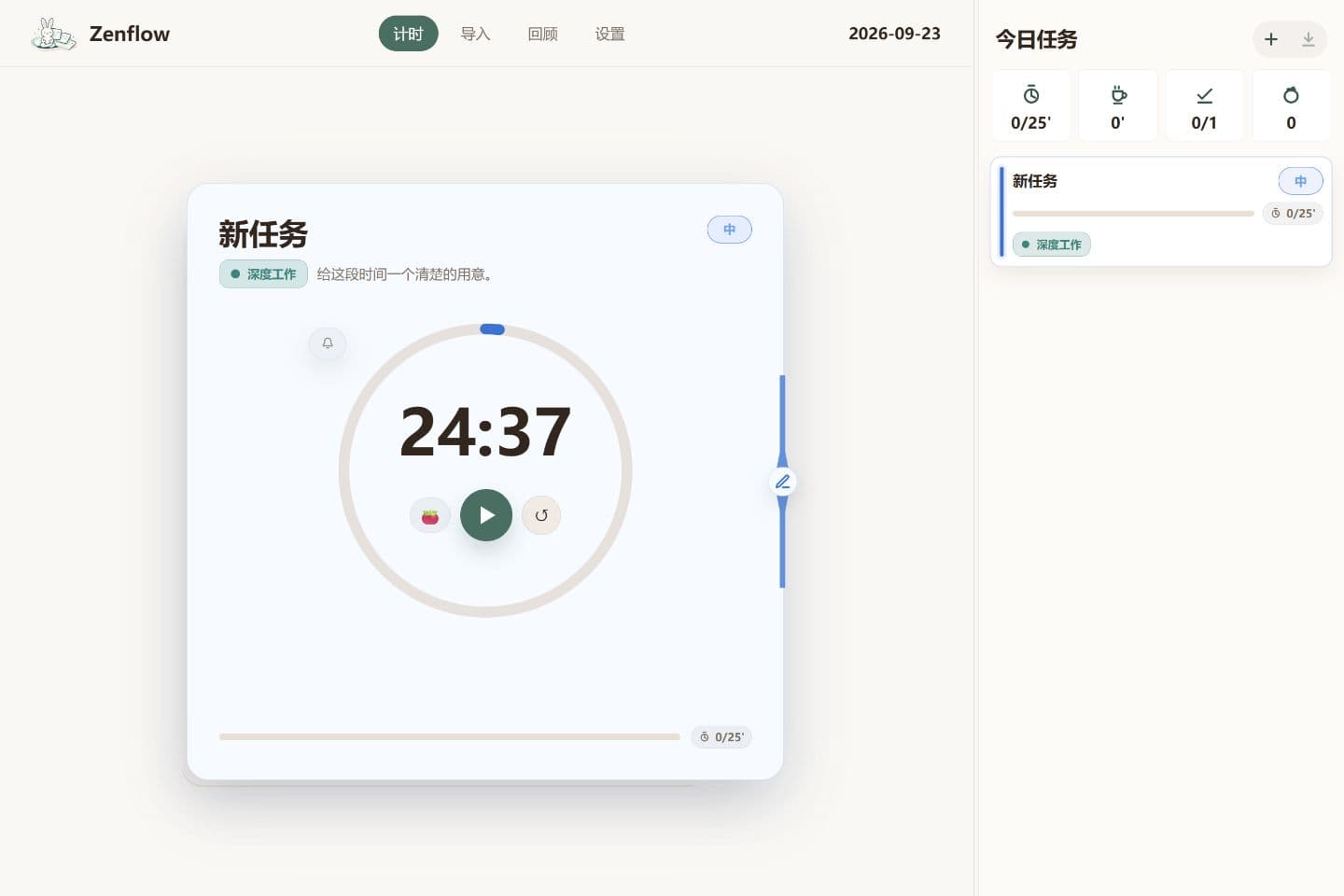Switch to the 计时 tab

(408, 34)
